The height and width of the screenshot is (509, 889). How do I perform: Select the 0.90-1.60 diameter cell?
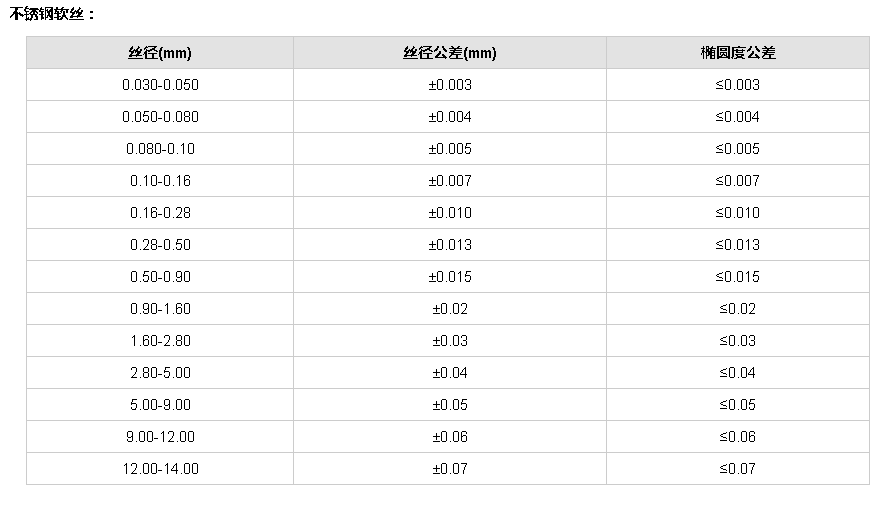[160, 309]
